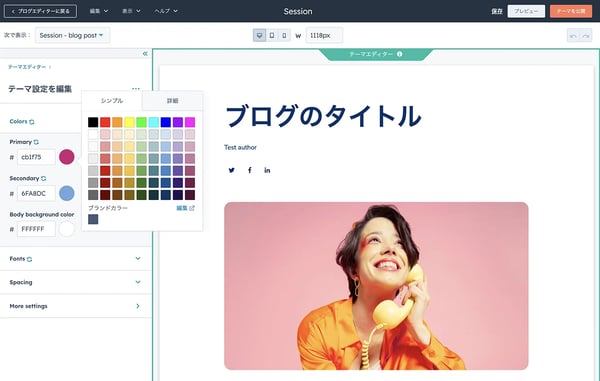Click info icon on テーマエディター banner
The width and height of the screenshot is (600, 381).
(x=399, y=54)
